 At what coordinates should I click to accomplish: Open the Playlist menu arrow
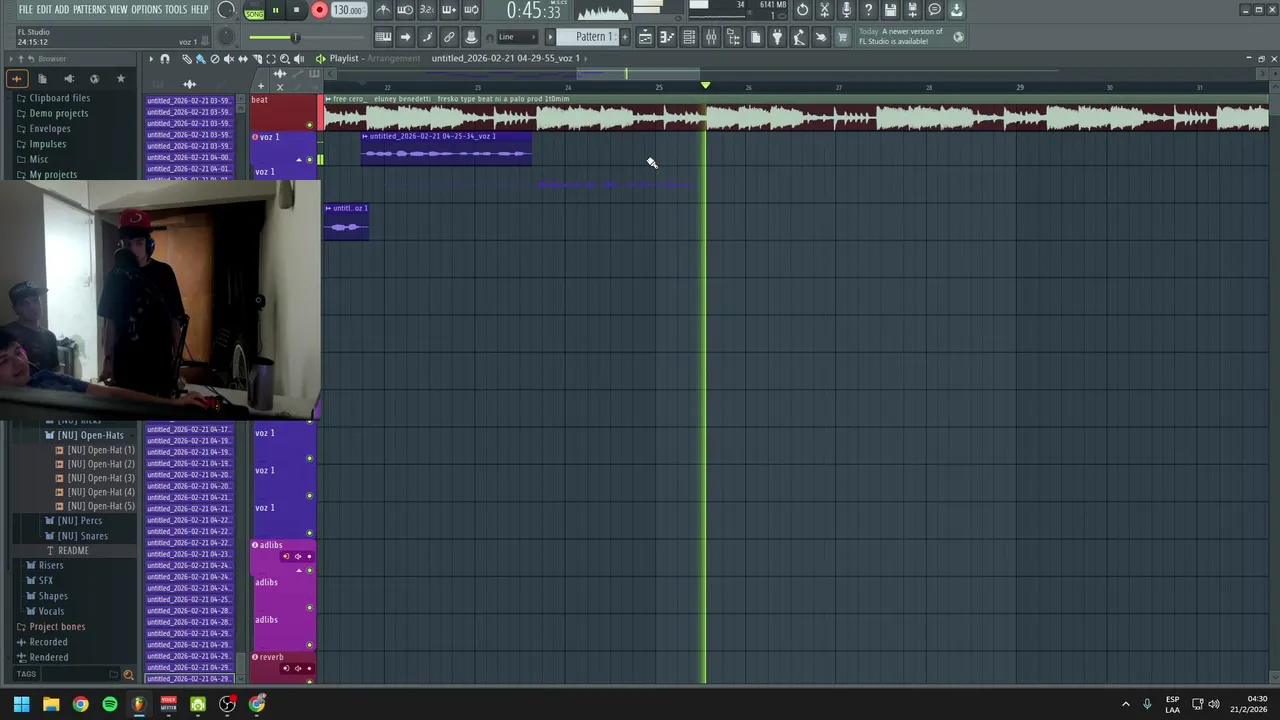tap(151, 59)
